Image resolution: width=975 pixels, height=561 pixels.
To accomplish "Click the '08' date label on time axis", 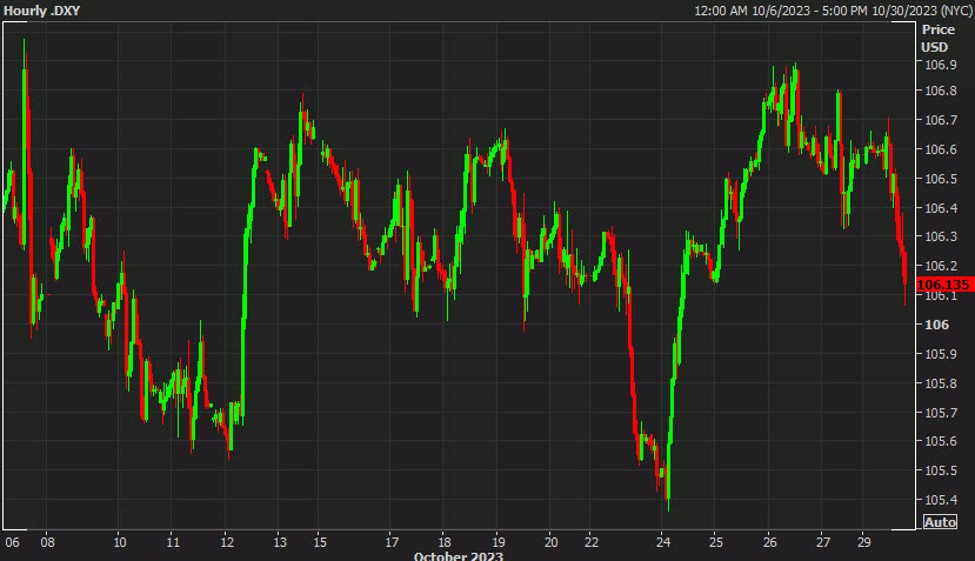I will pyautogui.click(x=47, y=542).
